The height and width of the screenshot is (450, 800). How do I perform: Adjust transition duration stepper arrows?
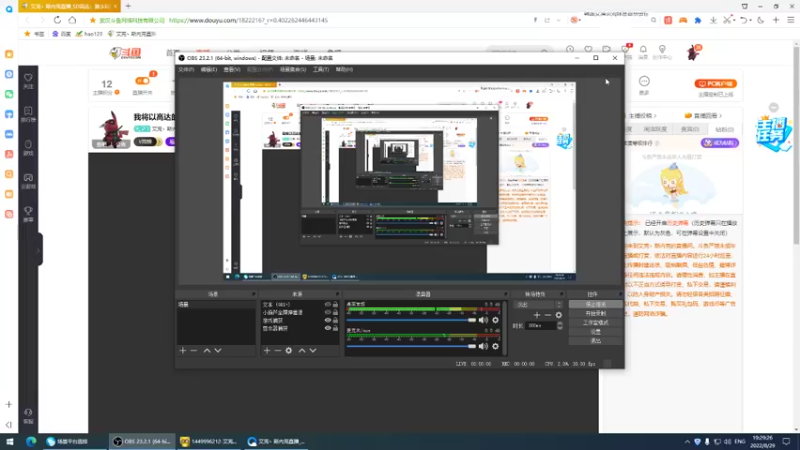pyautogui.click(x=560, y=325)
